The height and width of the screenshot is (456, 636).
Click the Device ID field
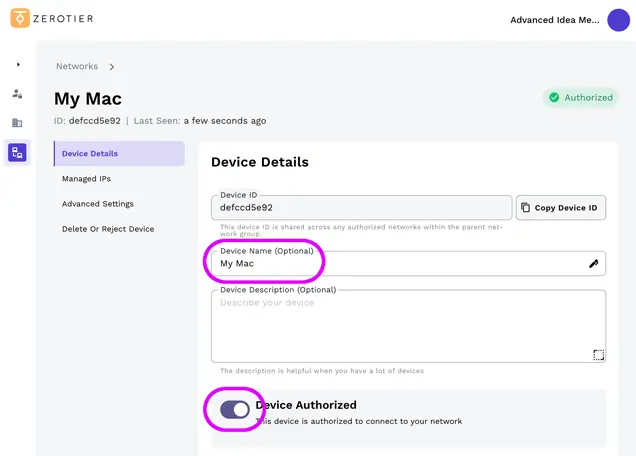pyautogui.click(x=361, y=208)
